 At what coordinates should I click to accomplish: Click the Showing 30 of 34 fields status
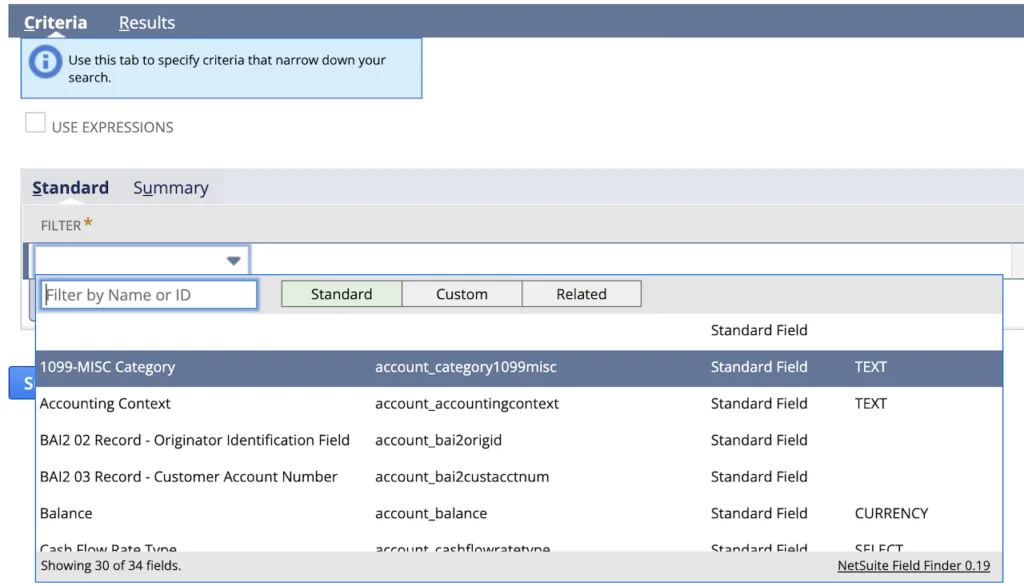pyautogui.click(x=111, y=566)
